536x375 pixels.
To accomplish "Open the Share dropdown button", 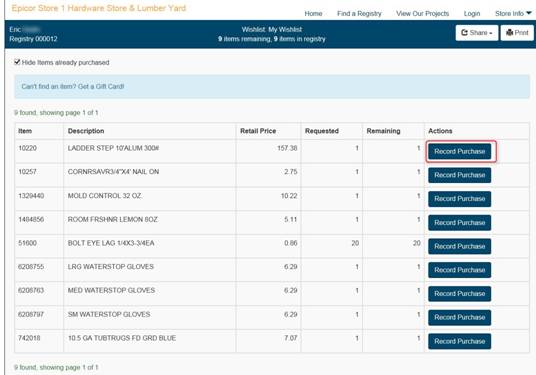I will pos(477,33).
